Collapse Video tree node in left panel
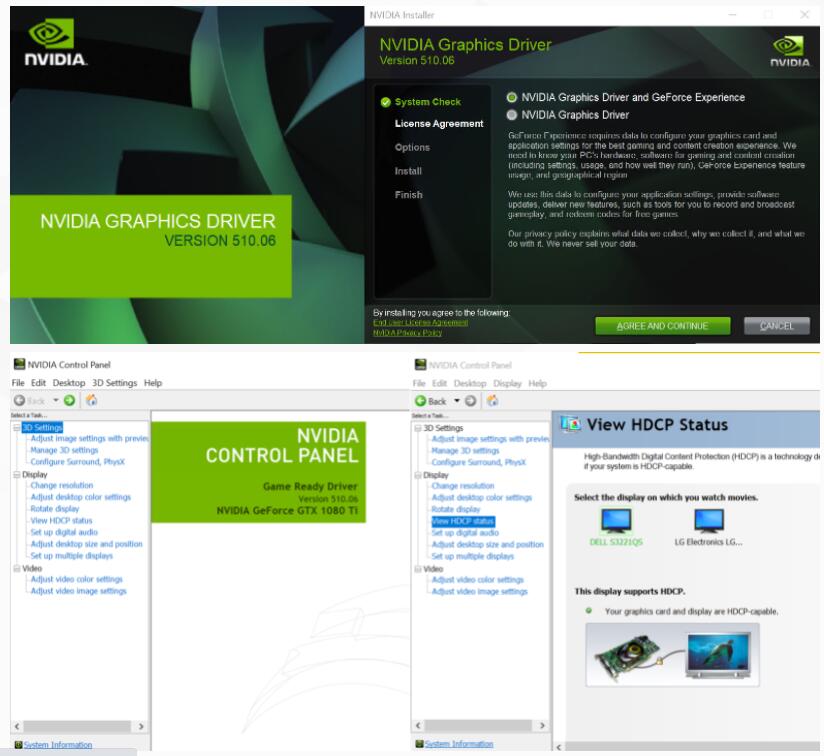The height and width of the screenshot is (756, 824). tap(16, 568)
